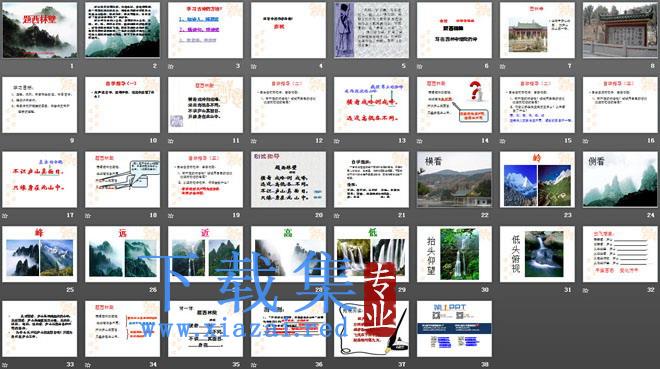Select slide 2 misty mountain text thumbnail

point(122,30)
